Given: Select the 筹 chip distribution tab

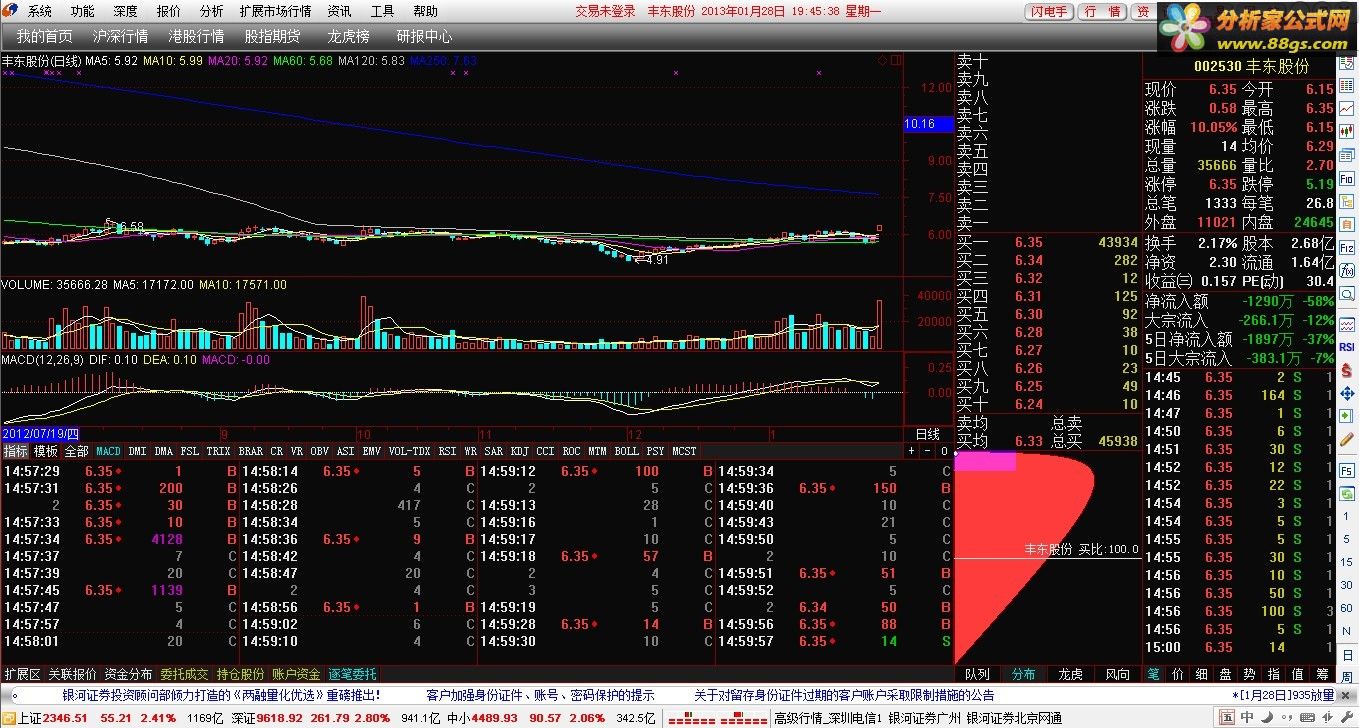Looking at the screenshot, I should coord(1323,674).
